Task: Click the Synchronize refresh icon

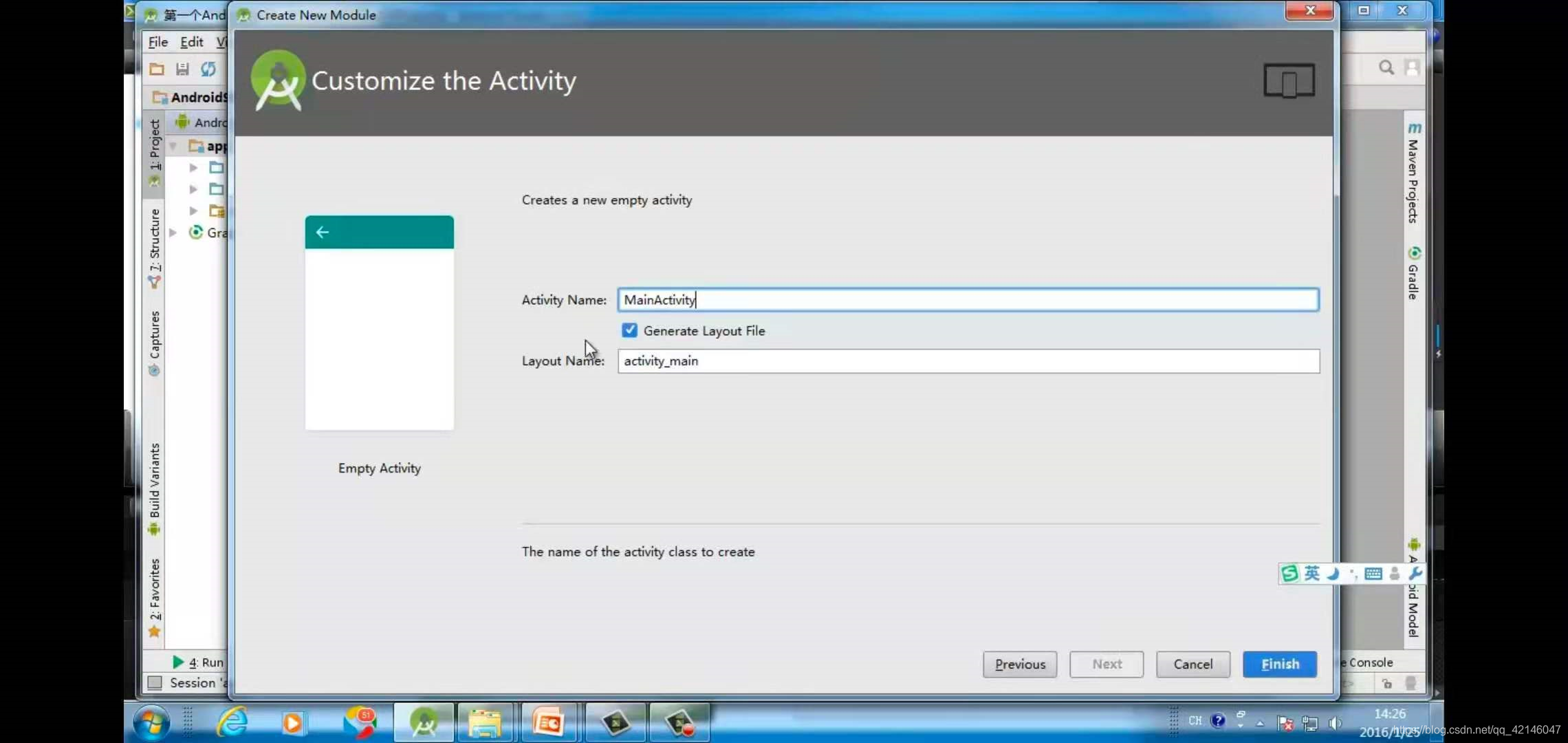Action: 208,69
